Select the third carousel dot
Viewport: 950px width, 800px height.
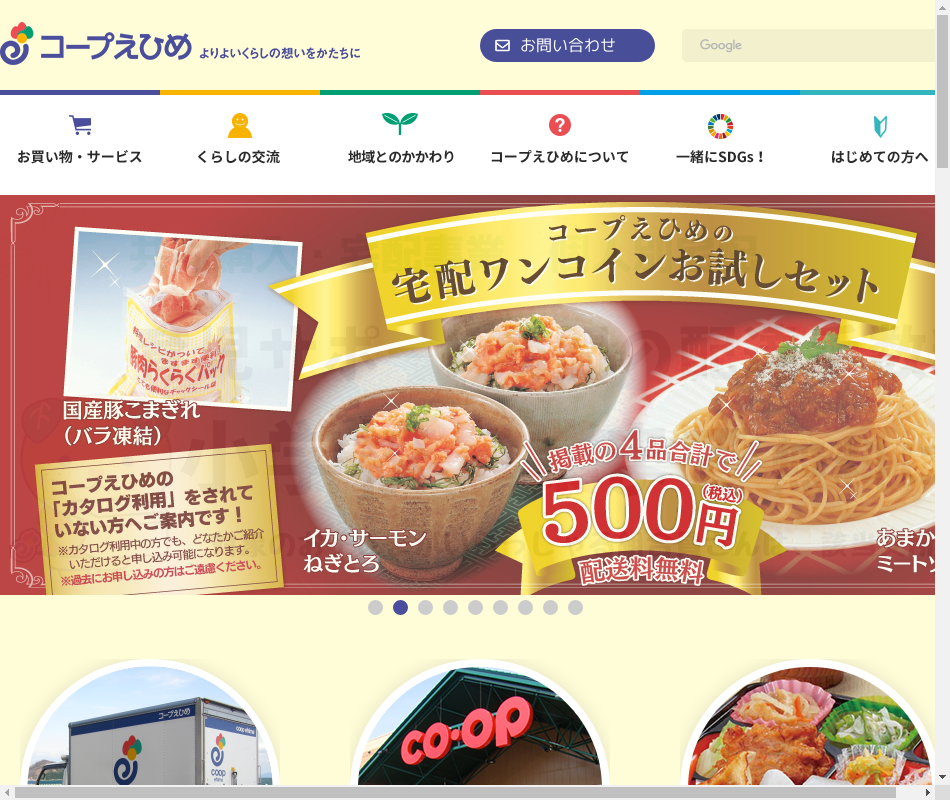pos(425,607)
